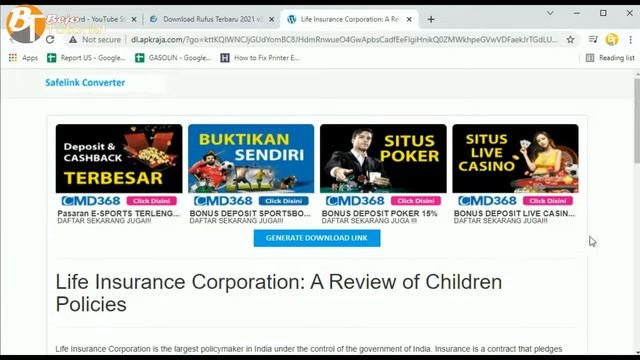Click the Generate Download Link button
Viewport: 640px width, 360px height.
coord(317,238)
